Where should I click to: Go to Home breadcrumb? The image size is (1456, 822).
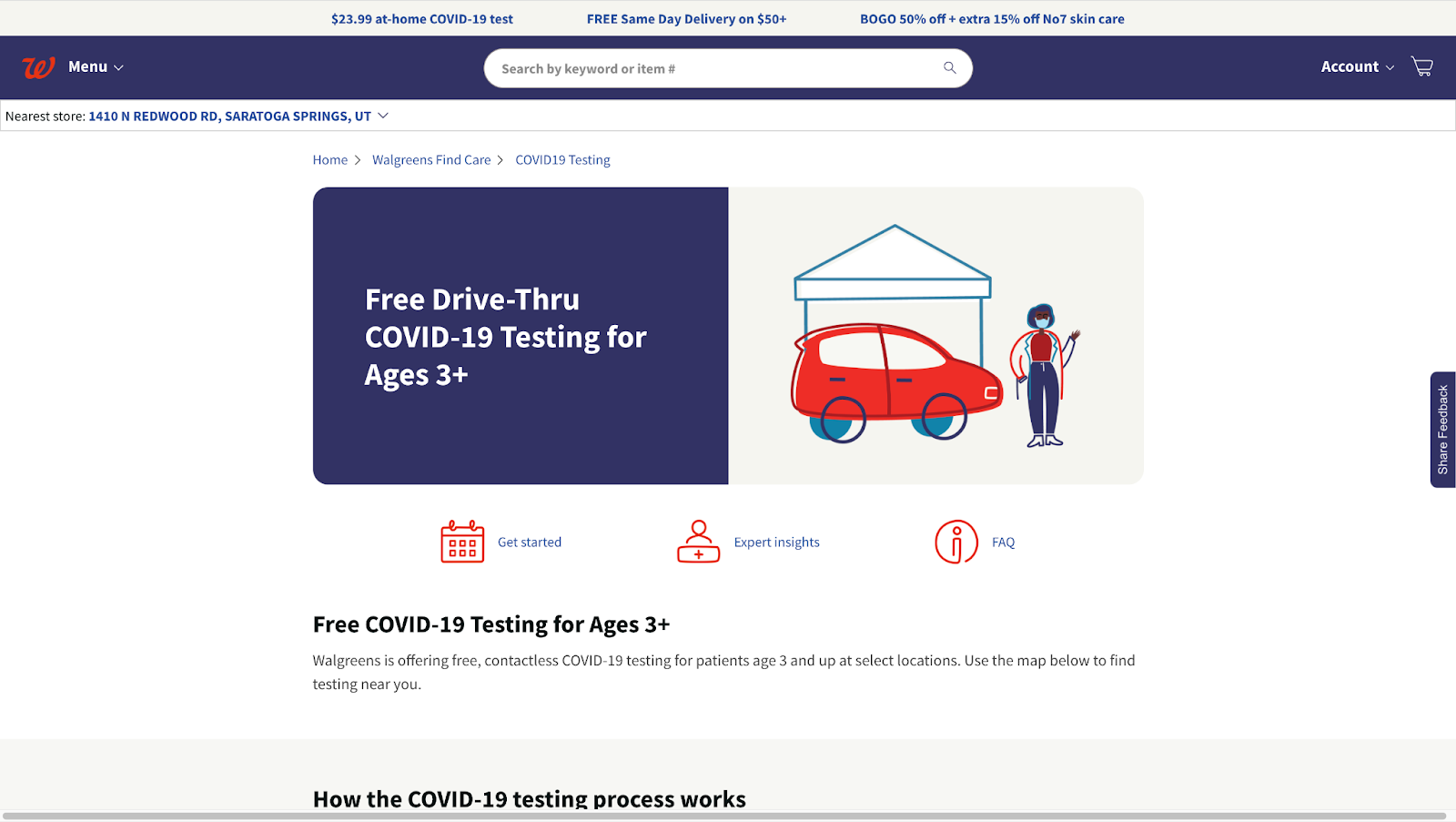pos(330,160)
